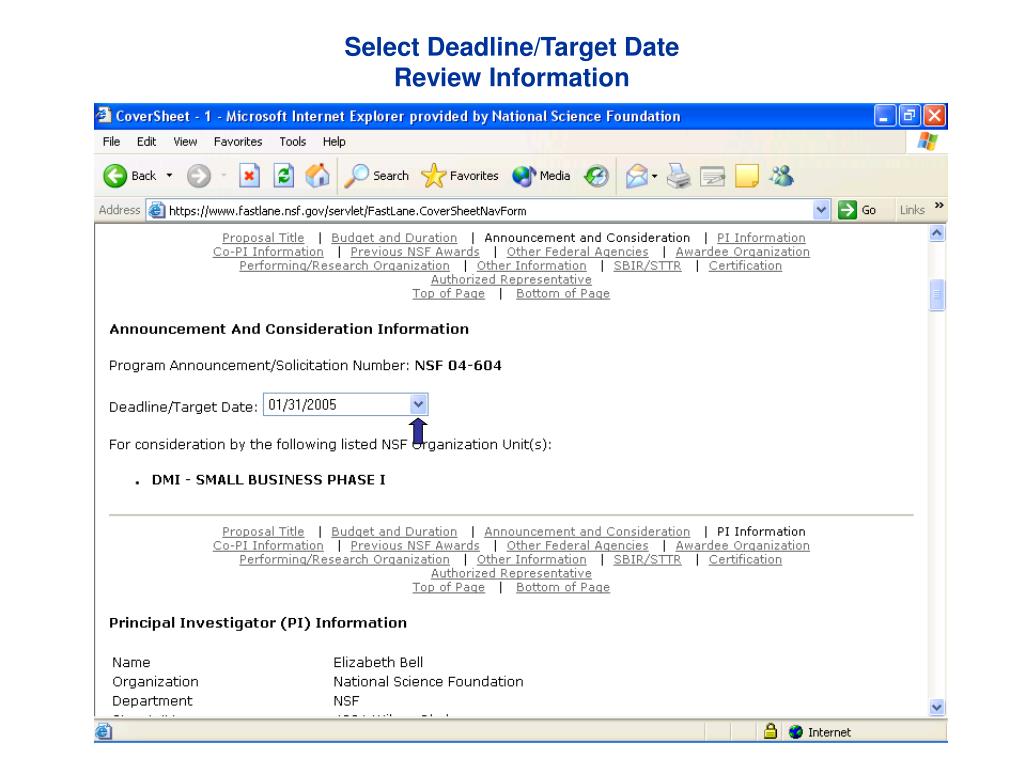Viewport: 1024px width, 768px height.
Task: Click top Other Federal Agencies link
Action: (x=577, y=251)
